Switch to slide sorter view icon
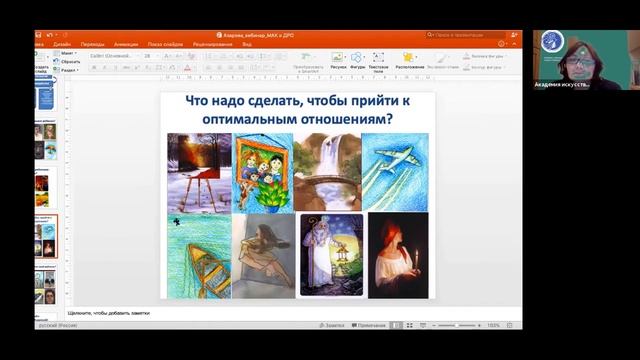640x360 pixels. (x=409, y=325)
